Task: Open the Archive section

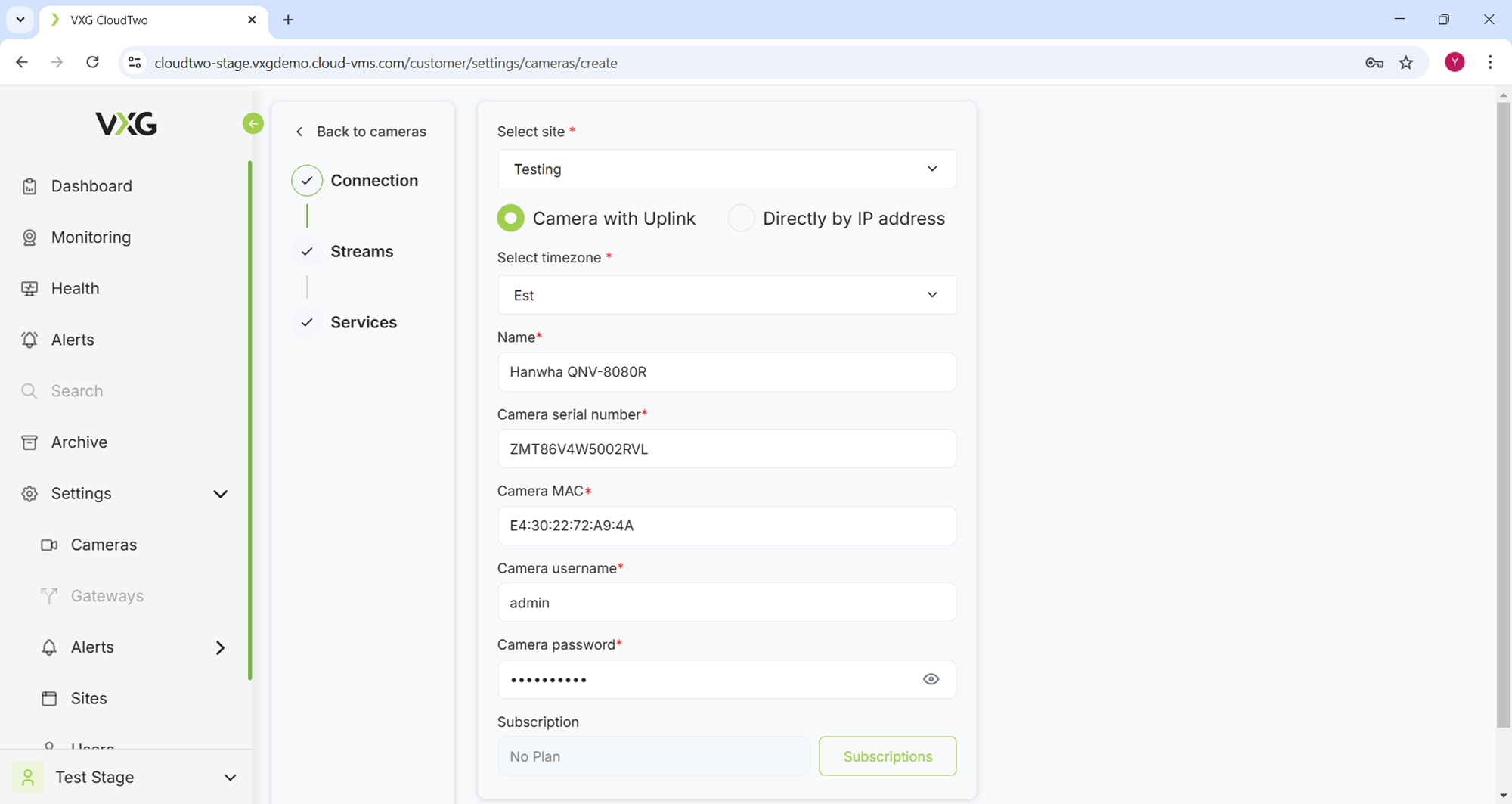Action: click(79, 442)
